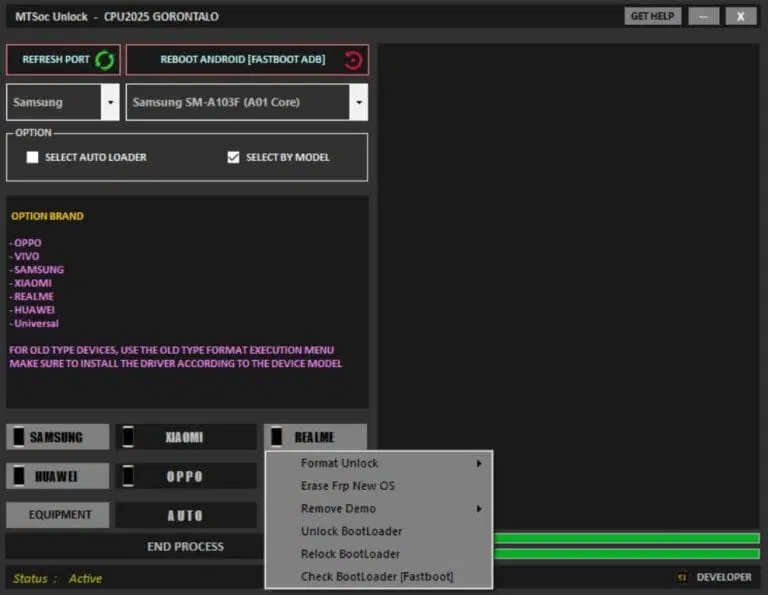The width and height of the screenshot is (768, 595).
Task: Select Check BootLoader [Fastboot] option
Action: click(x=376, y=576)
